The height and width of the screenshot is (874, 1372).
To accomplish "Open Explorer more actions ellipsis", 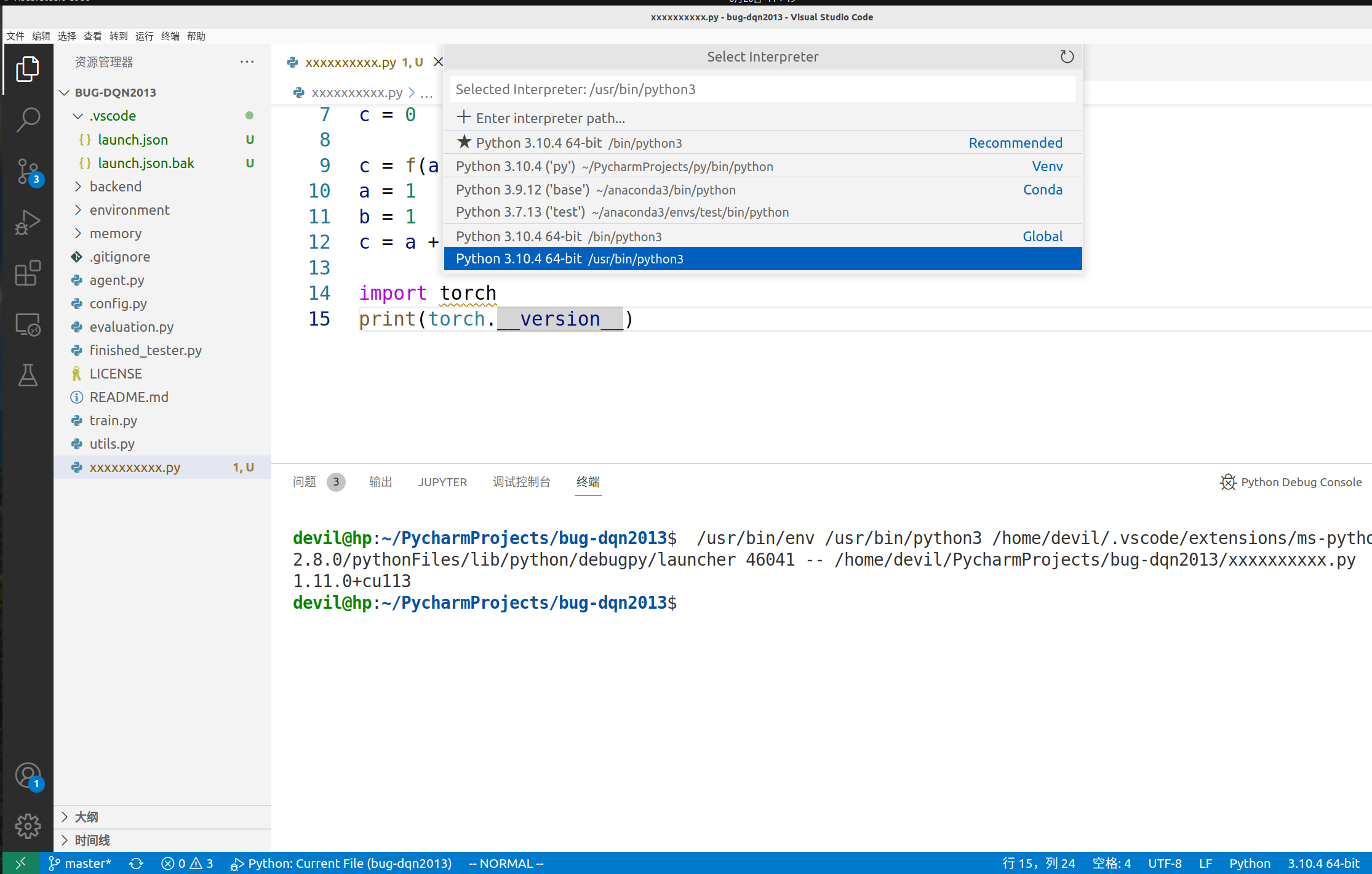I will 247,62.
